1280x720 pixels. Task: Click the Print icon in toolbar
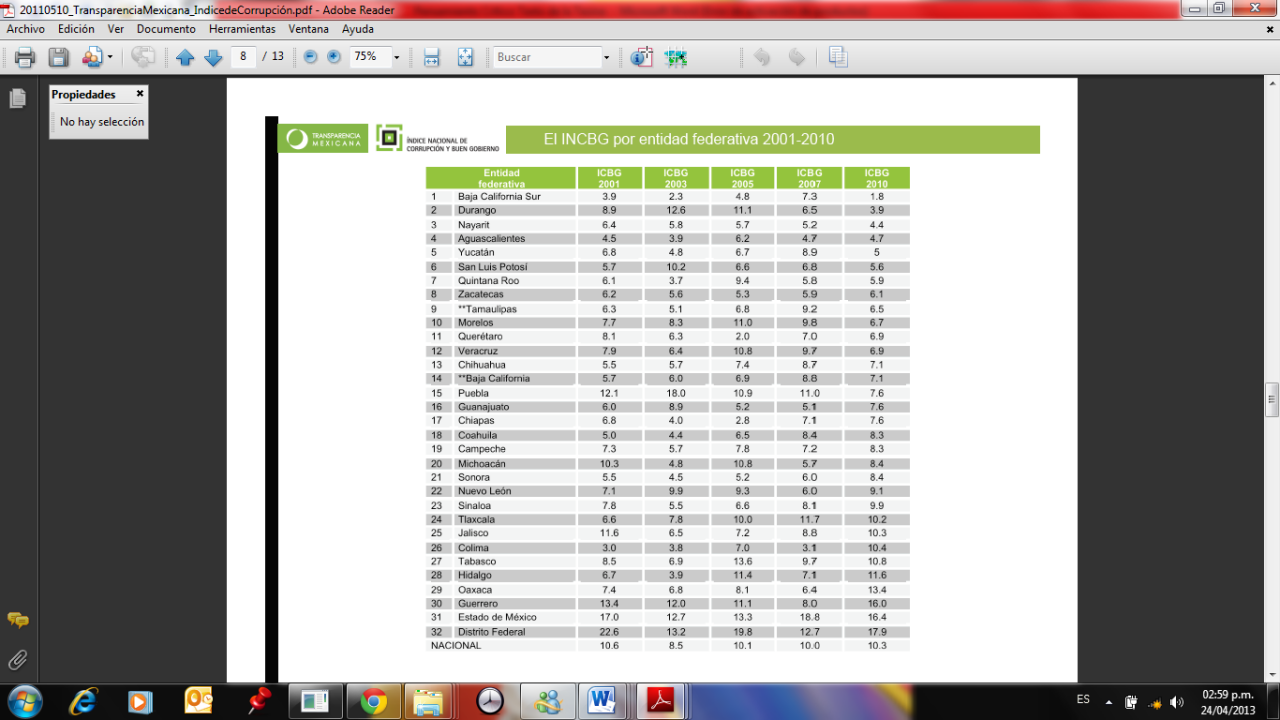click(25, 57)
